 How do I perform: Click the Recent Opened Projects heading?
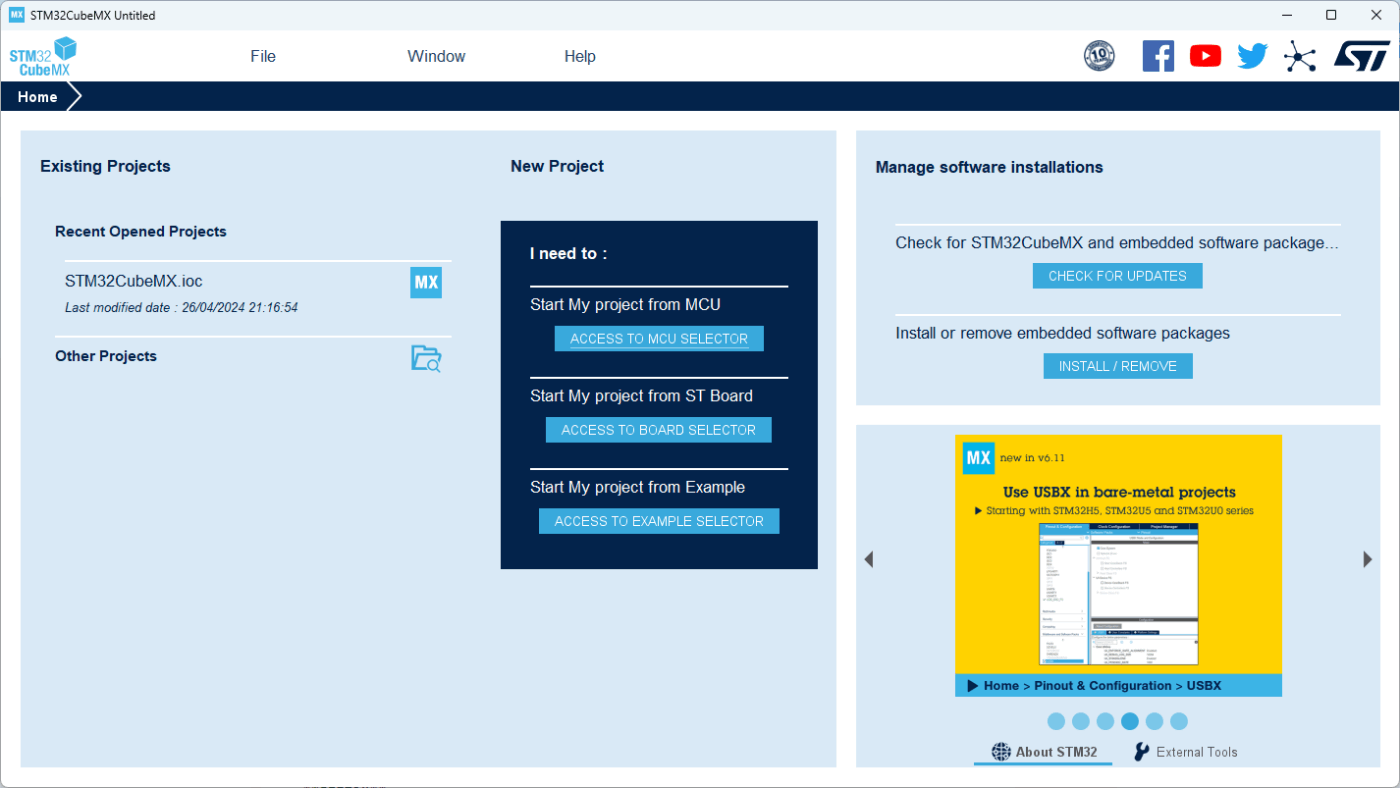click(x=141, y=231)
